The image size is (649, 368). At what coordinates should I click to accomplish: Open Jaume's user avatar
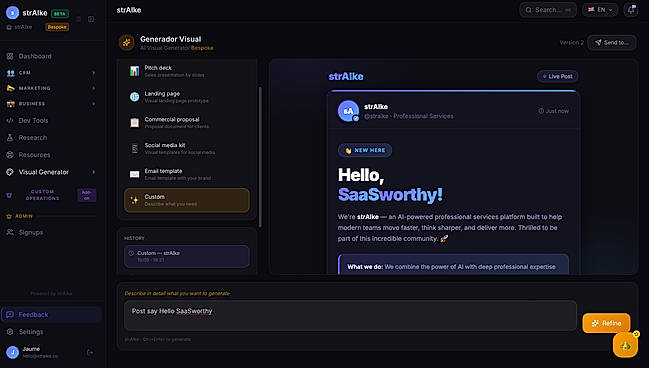tap(12, 352)
